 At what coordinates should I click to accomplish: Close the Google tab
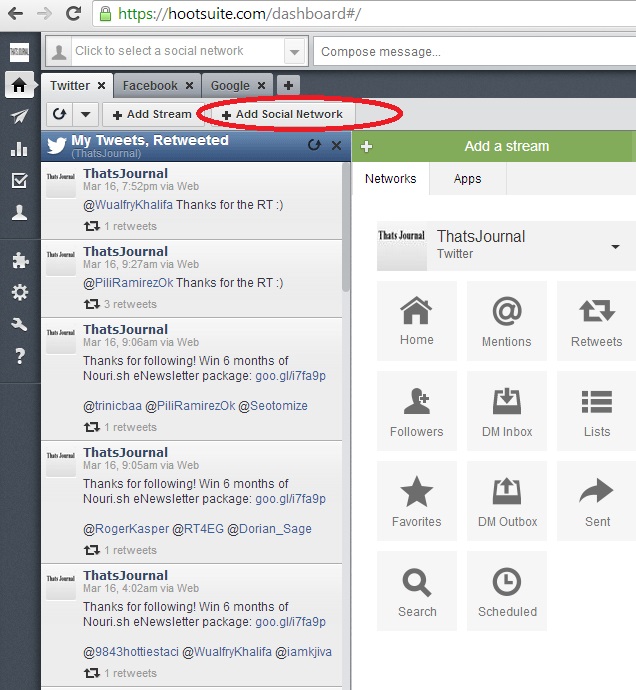point(261,85)
